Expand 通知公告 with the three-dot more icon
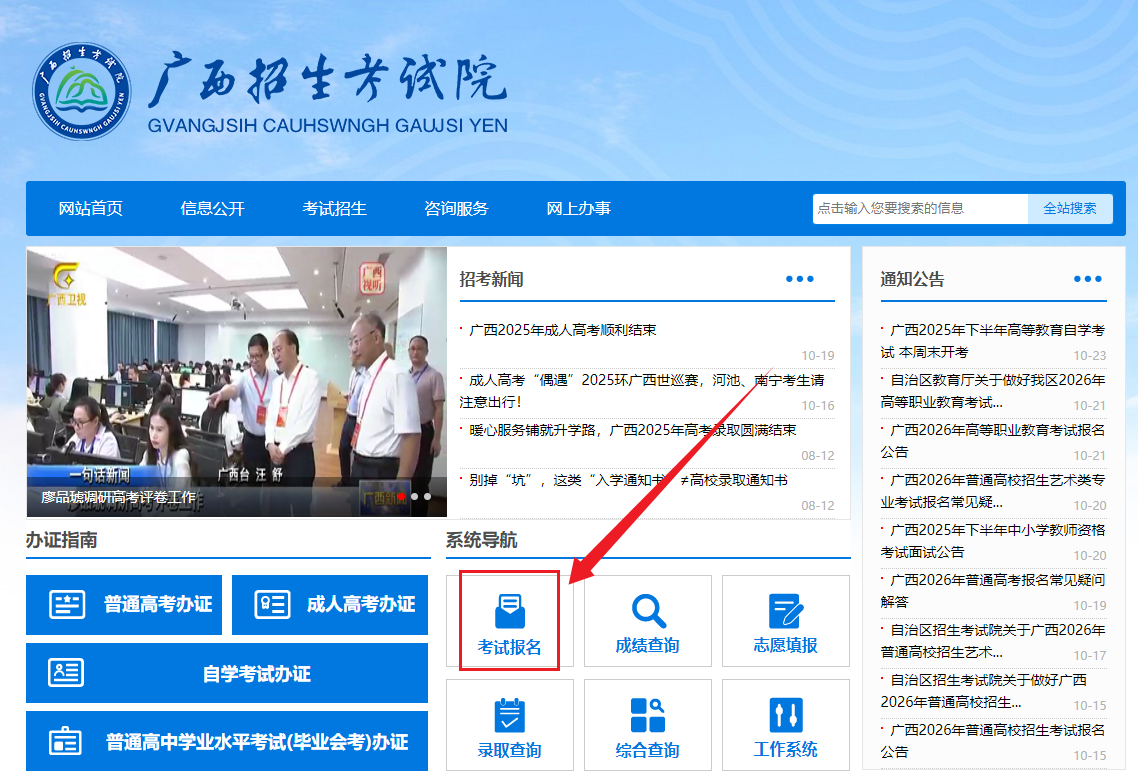 coord(1087,279)
